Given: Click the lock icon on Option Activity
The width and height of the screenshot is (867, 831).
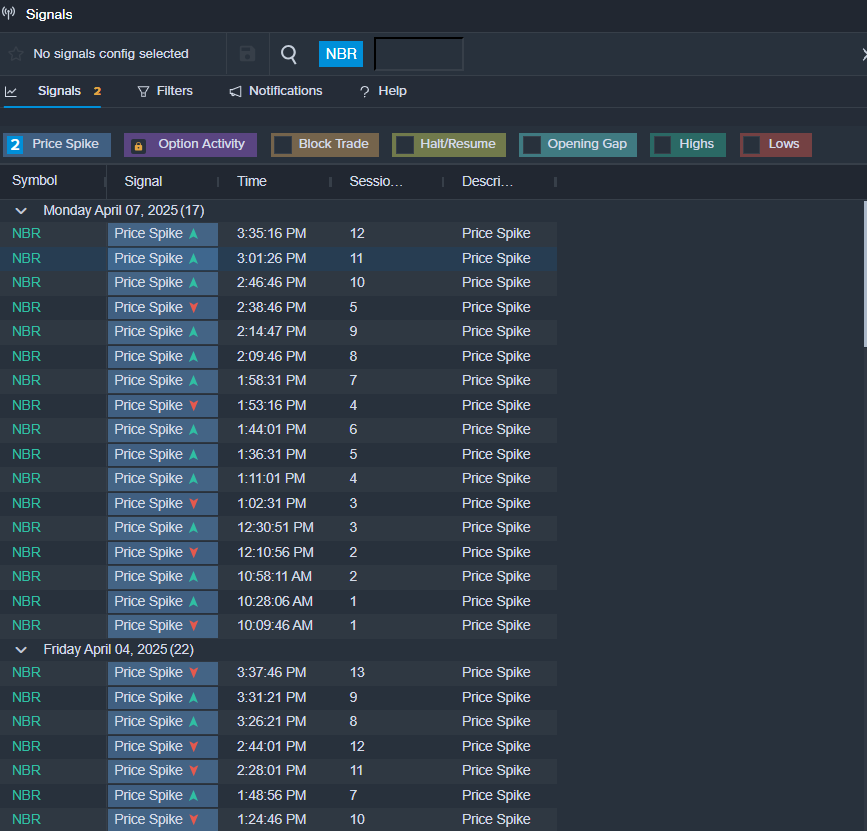Looking at the screenshot, I should click(138, 146).
